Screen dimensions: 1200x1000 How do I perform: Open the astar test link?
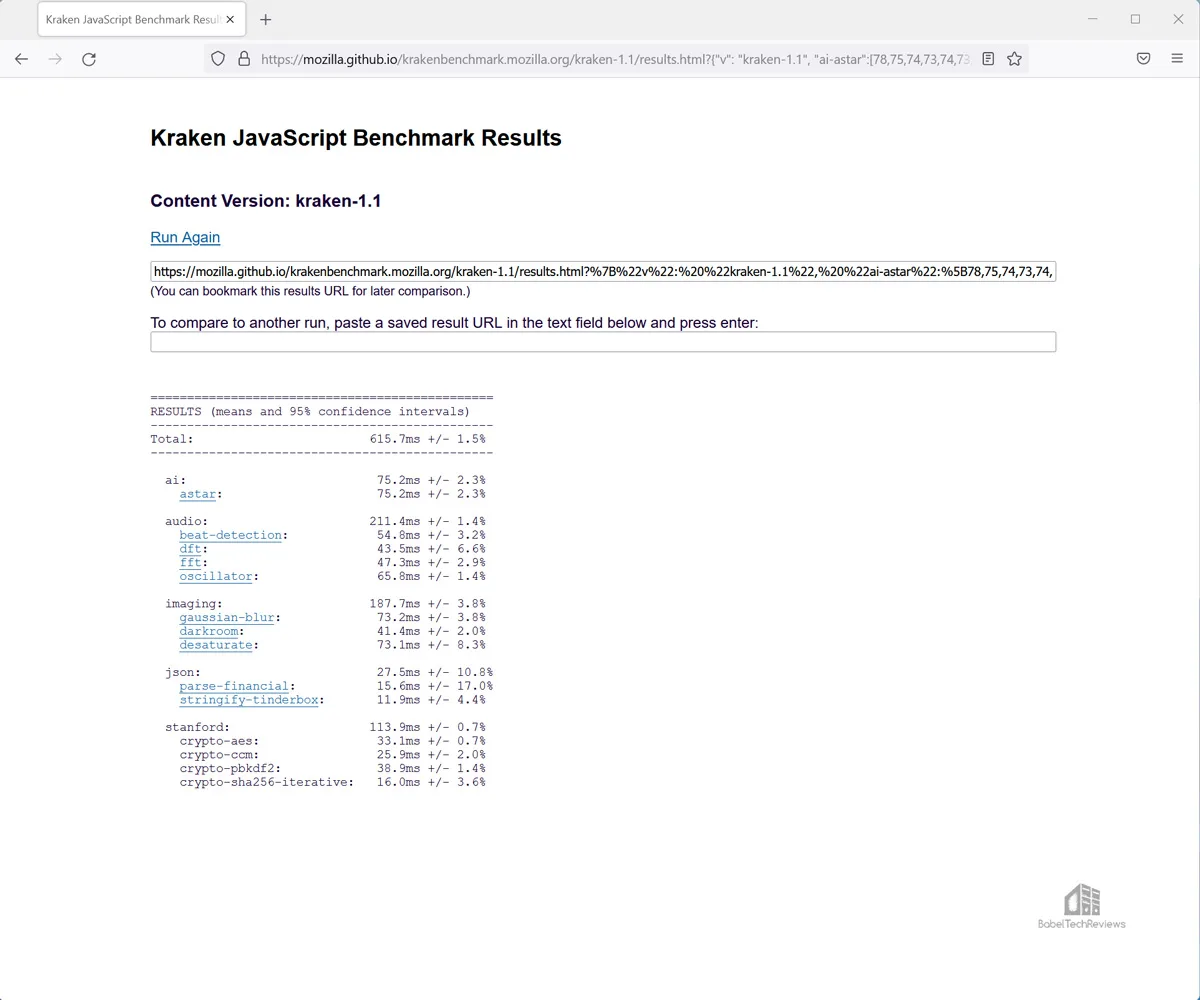pyautogui.click(x=198, y=494)
